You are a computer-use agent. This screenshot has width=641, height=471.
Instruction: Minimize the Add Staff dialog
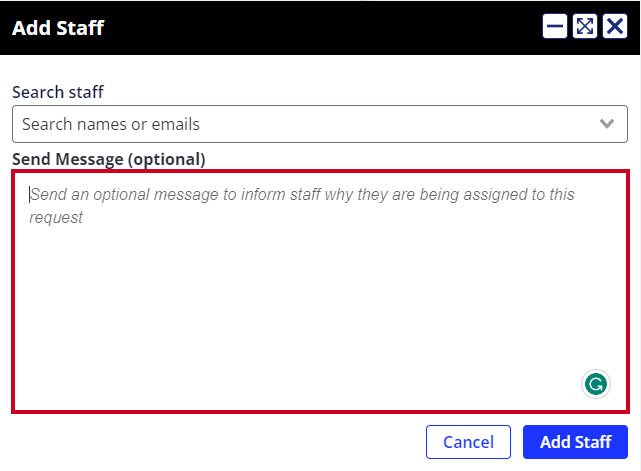(554, 27)
